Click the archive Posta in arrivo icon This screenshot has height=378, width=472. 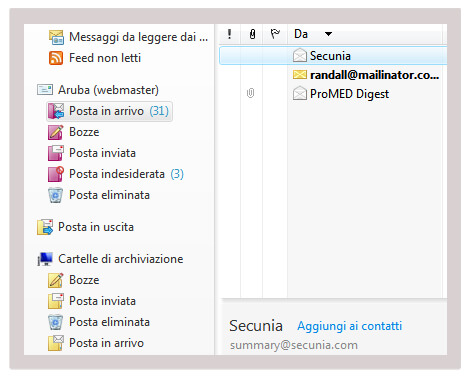coord(56,343)
